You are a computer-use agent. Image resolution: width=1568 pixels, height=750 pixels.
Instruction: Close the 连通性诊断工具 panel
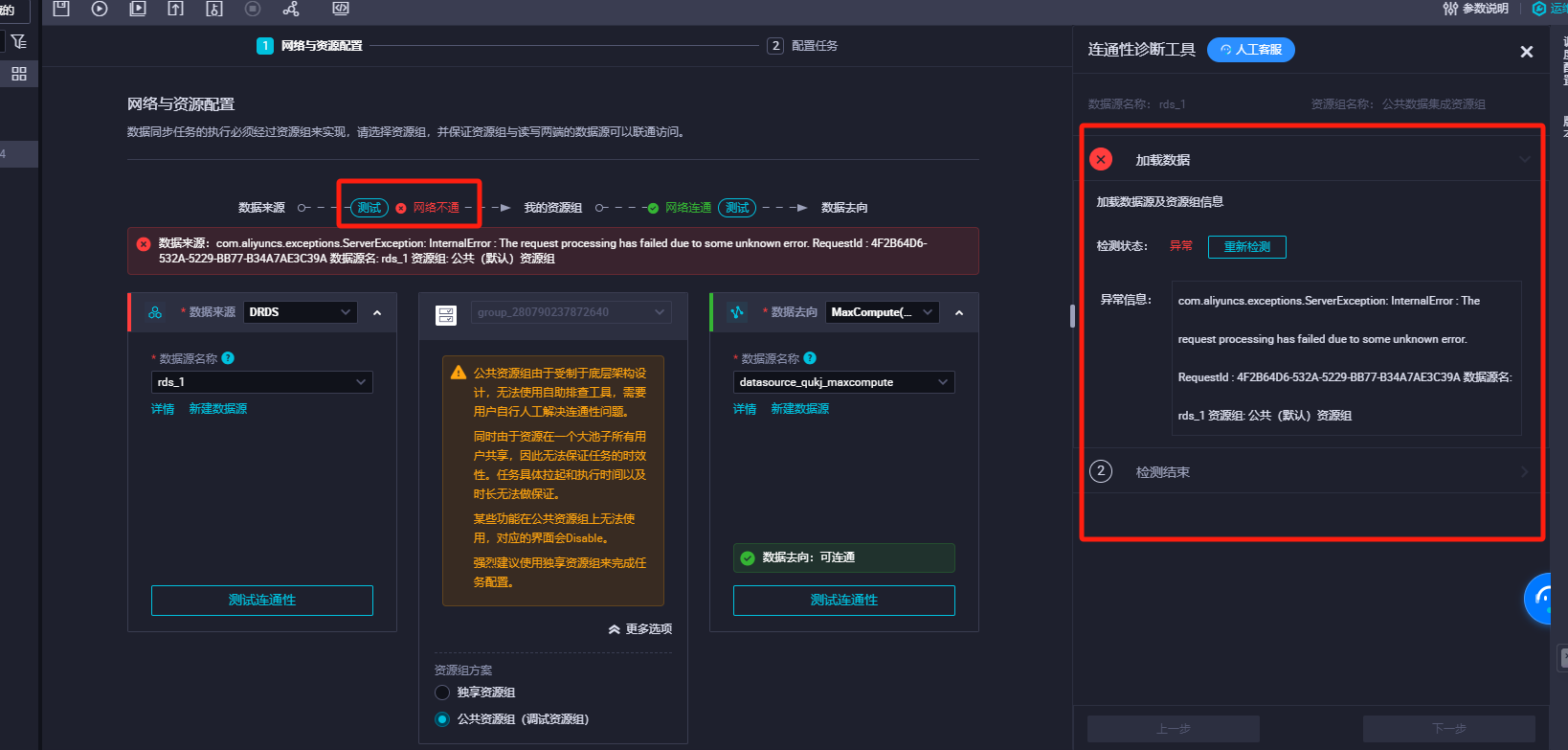[x=1527, y=52]
